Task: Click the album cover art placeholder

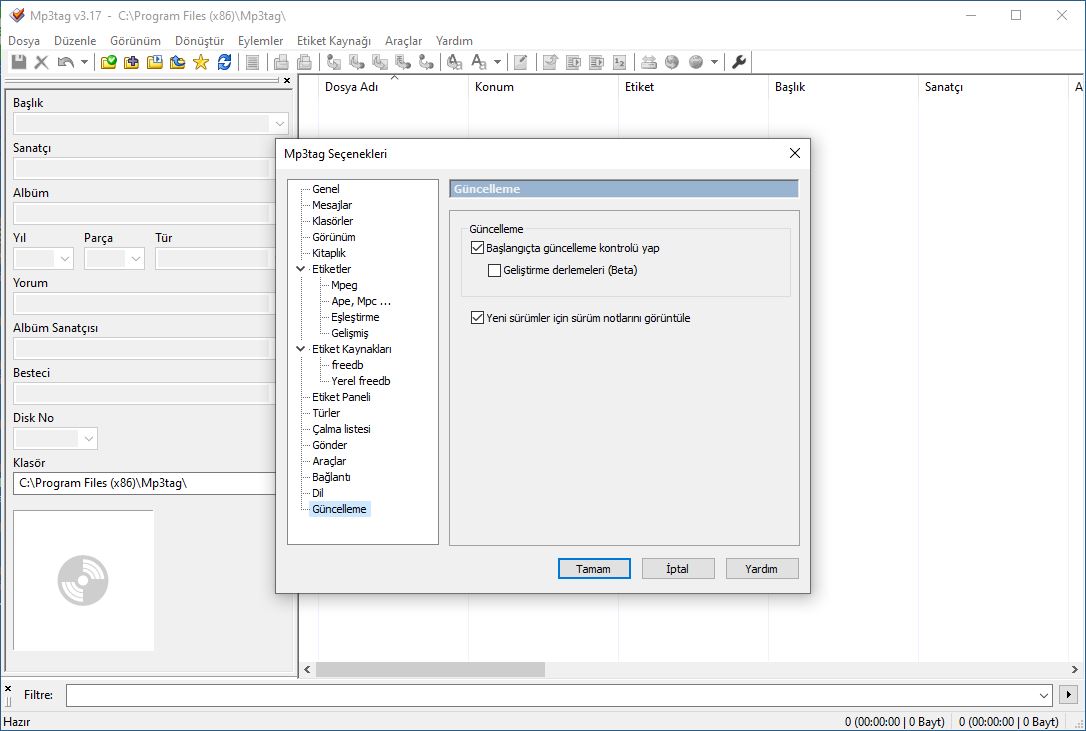Action: point(83,581)
